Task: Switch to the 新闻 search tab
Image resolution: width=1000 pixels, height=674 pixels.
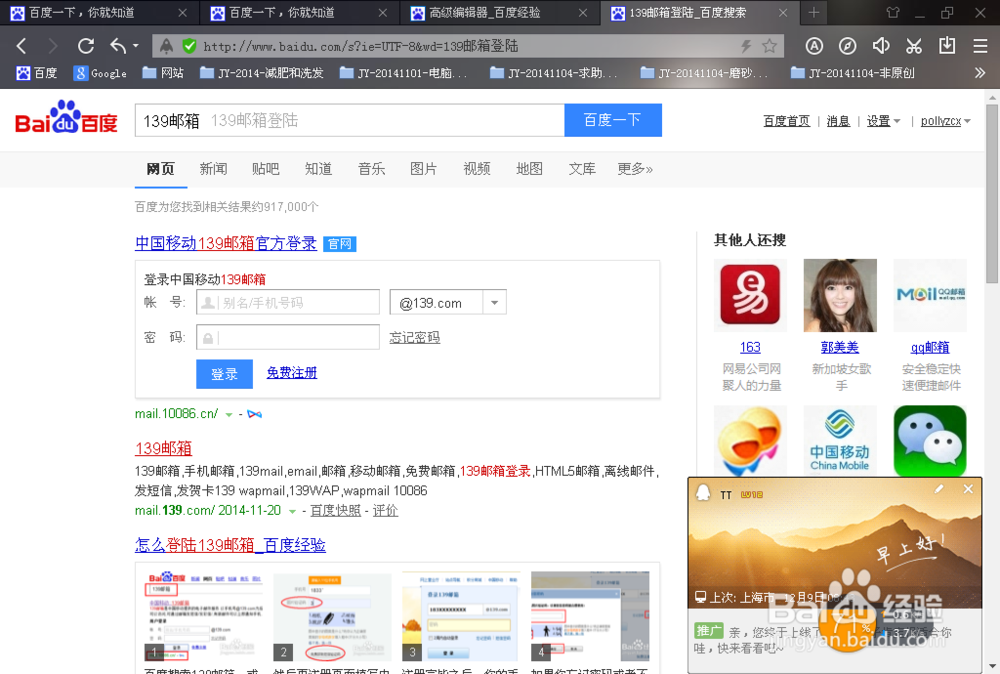Action: (213, 169)
